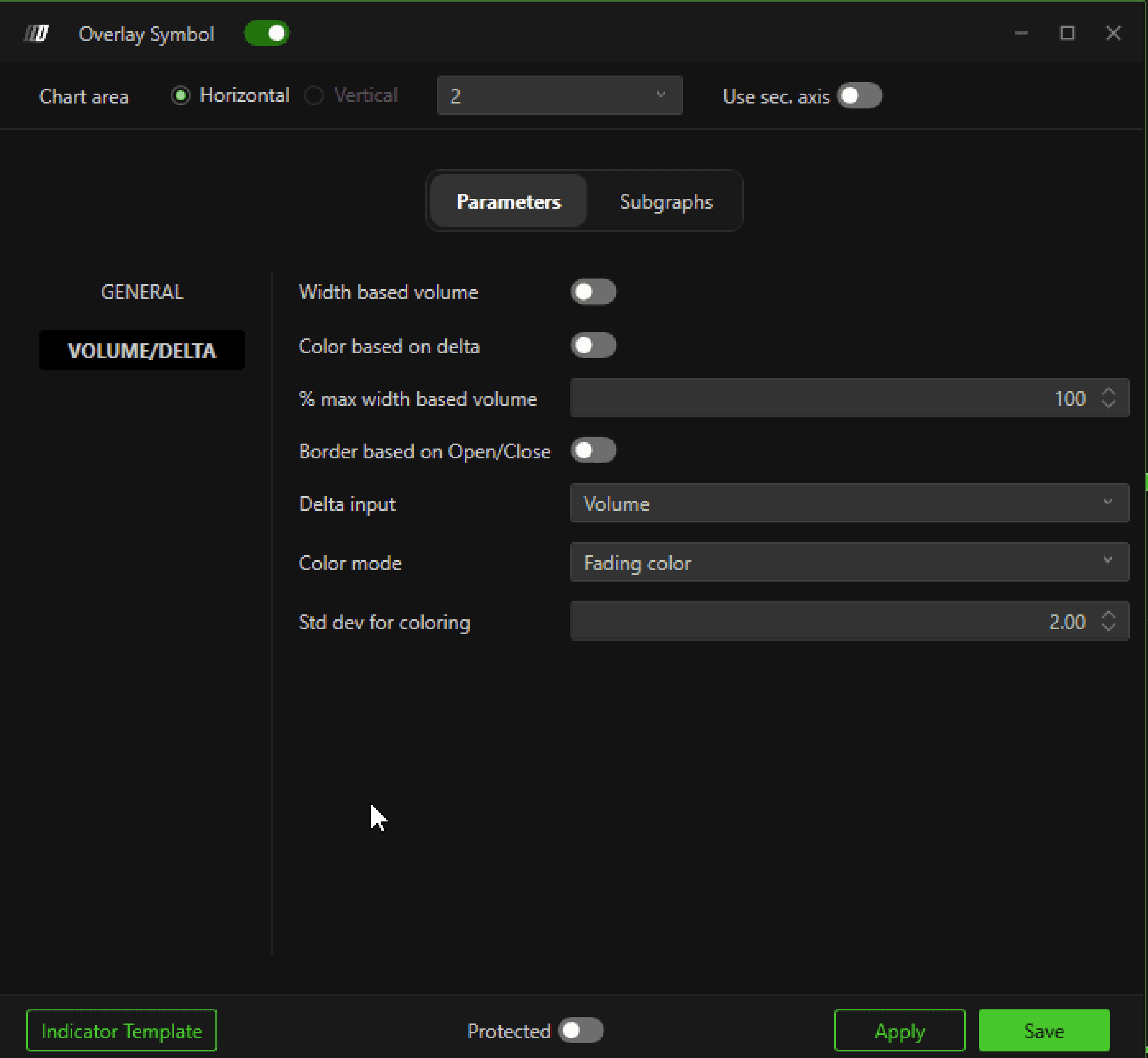The image size is (1148, 1058).
Task: Click the % max width value field
Action: [830, 398]
